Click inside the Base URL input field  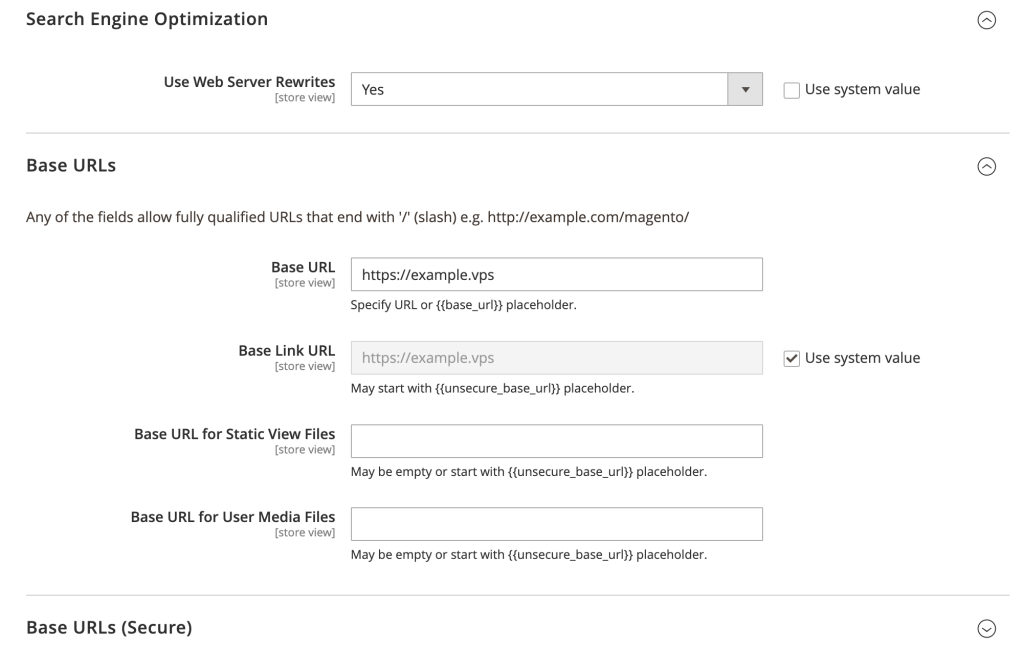click(x=556, y=273)
